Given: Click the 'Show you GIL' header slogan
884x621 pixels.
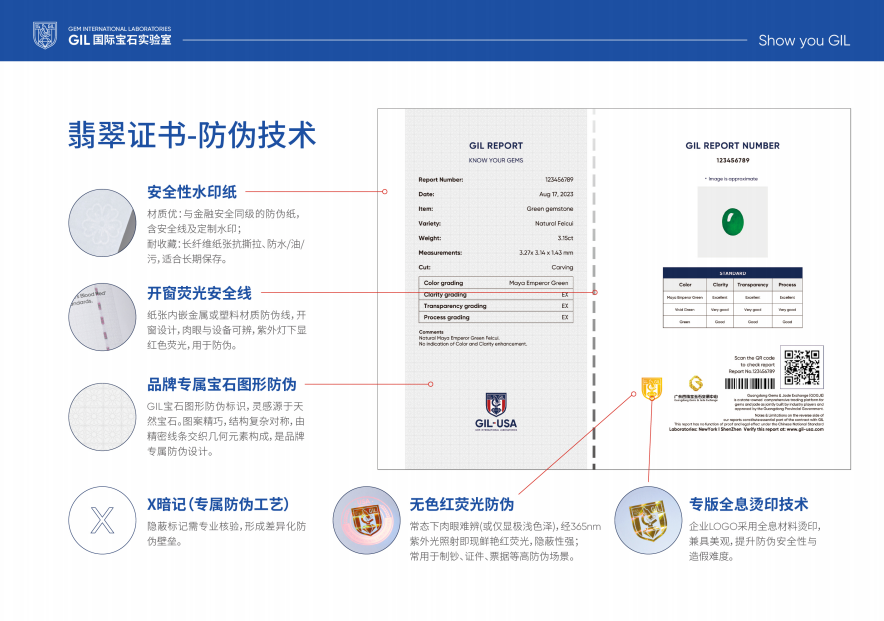Looking at the screenshot, I should (x=804, y=41).
